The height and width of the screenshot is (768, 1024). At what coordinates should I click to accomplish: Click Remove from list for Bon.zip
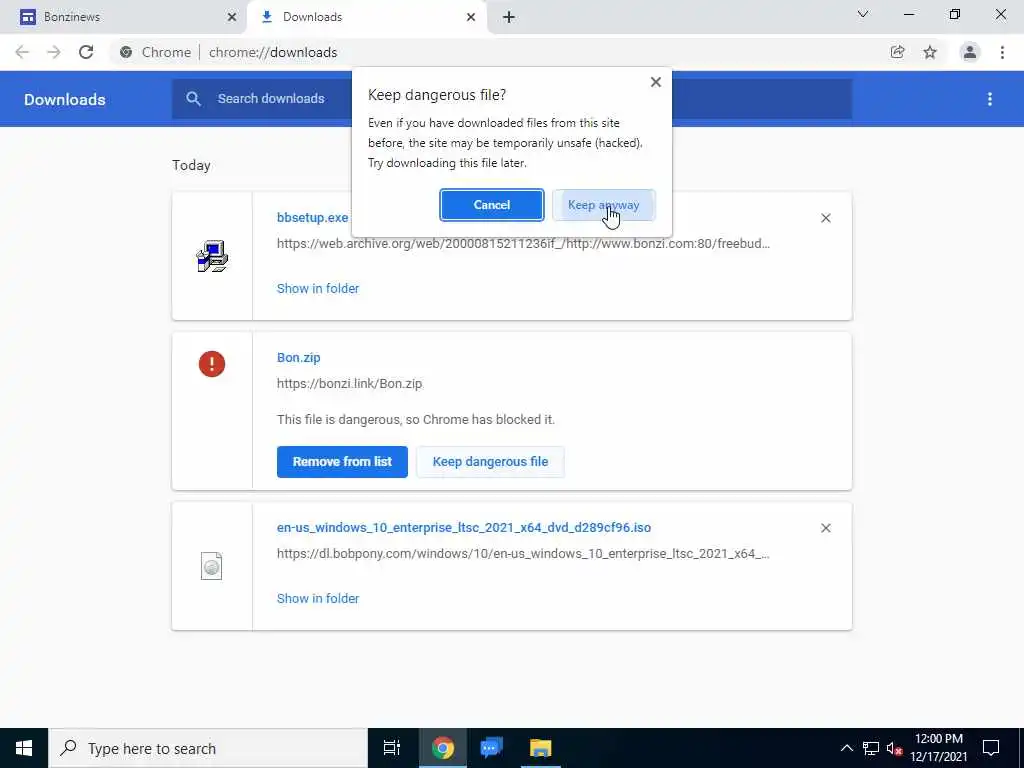point(342,462)
